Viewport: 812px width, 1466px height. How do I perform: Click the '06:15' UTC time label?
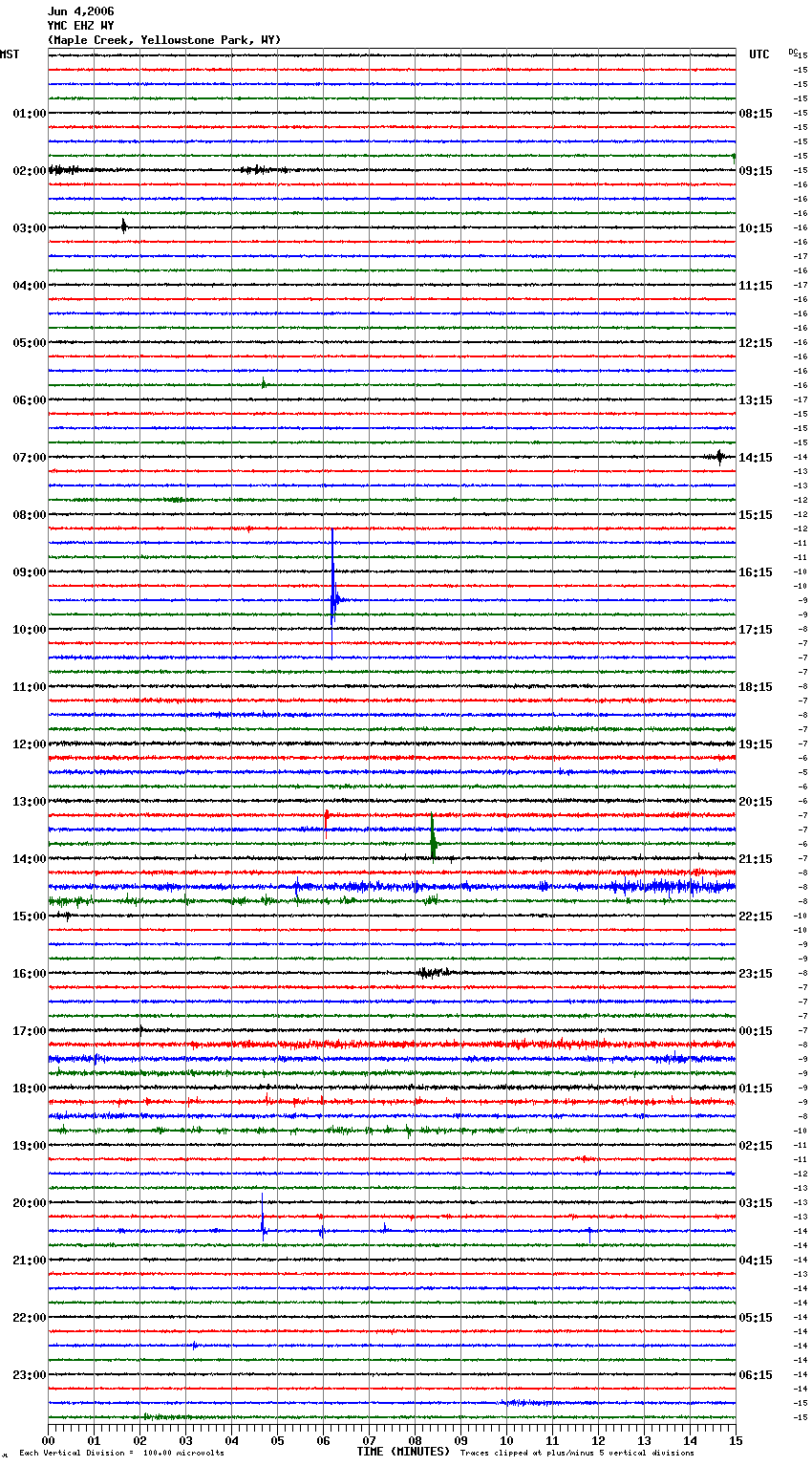click(x=756, y=1375)
